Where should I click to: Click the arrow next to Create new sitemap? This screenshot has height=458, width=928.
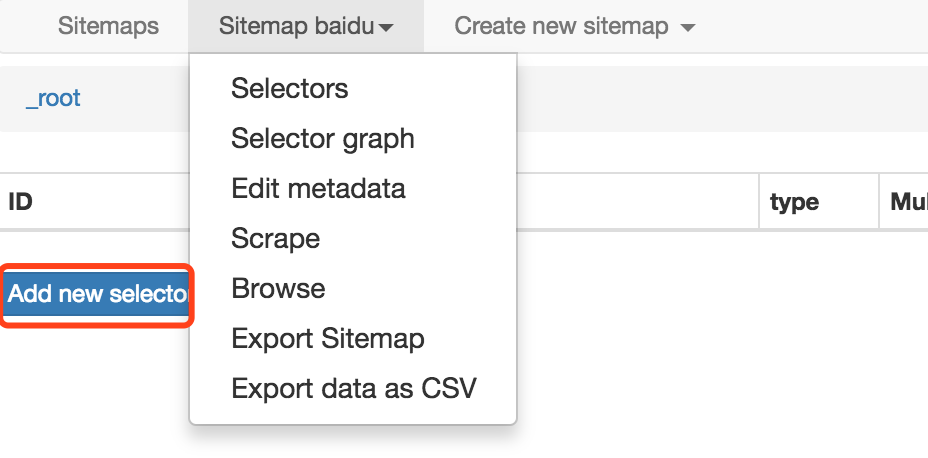coord(687,28)
